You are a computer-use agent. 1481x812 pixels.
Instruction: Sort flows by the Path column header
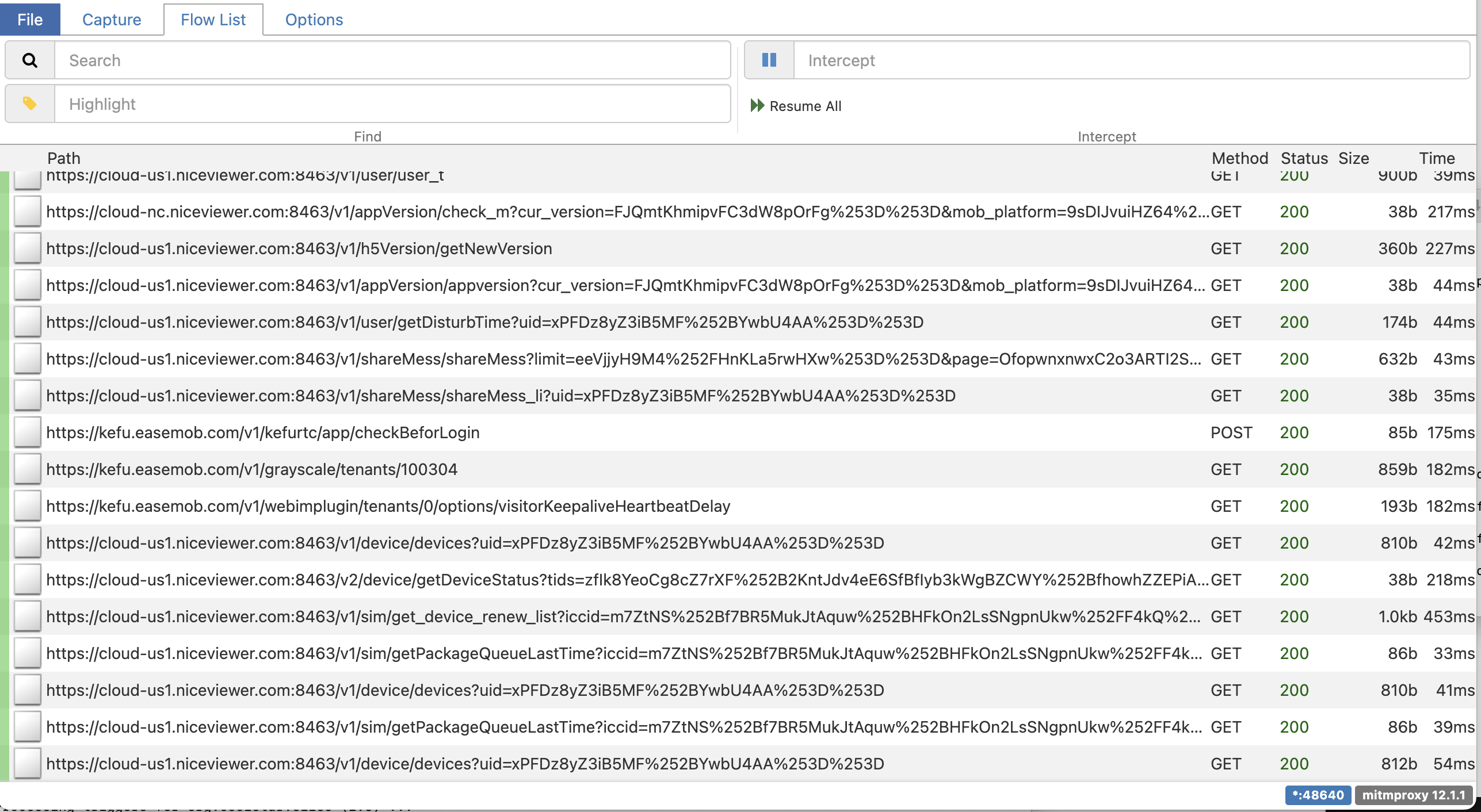tap(64, 158)
